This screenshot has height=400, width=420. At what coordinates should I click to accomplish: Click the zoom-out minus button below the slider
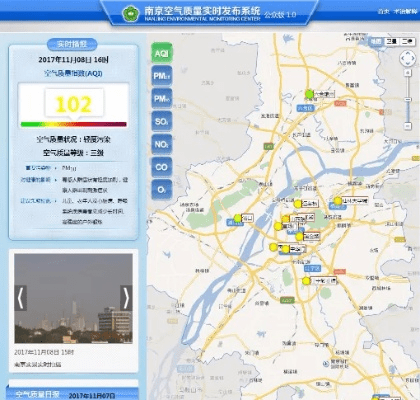[x=408, y=126]
